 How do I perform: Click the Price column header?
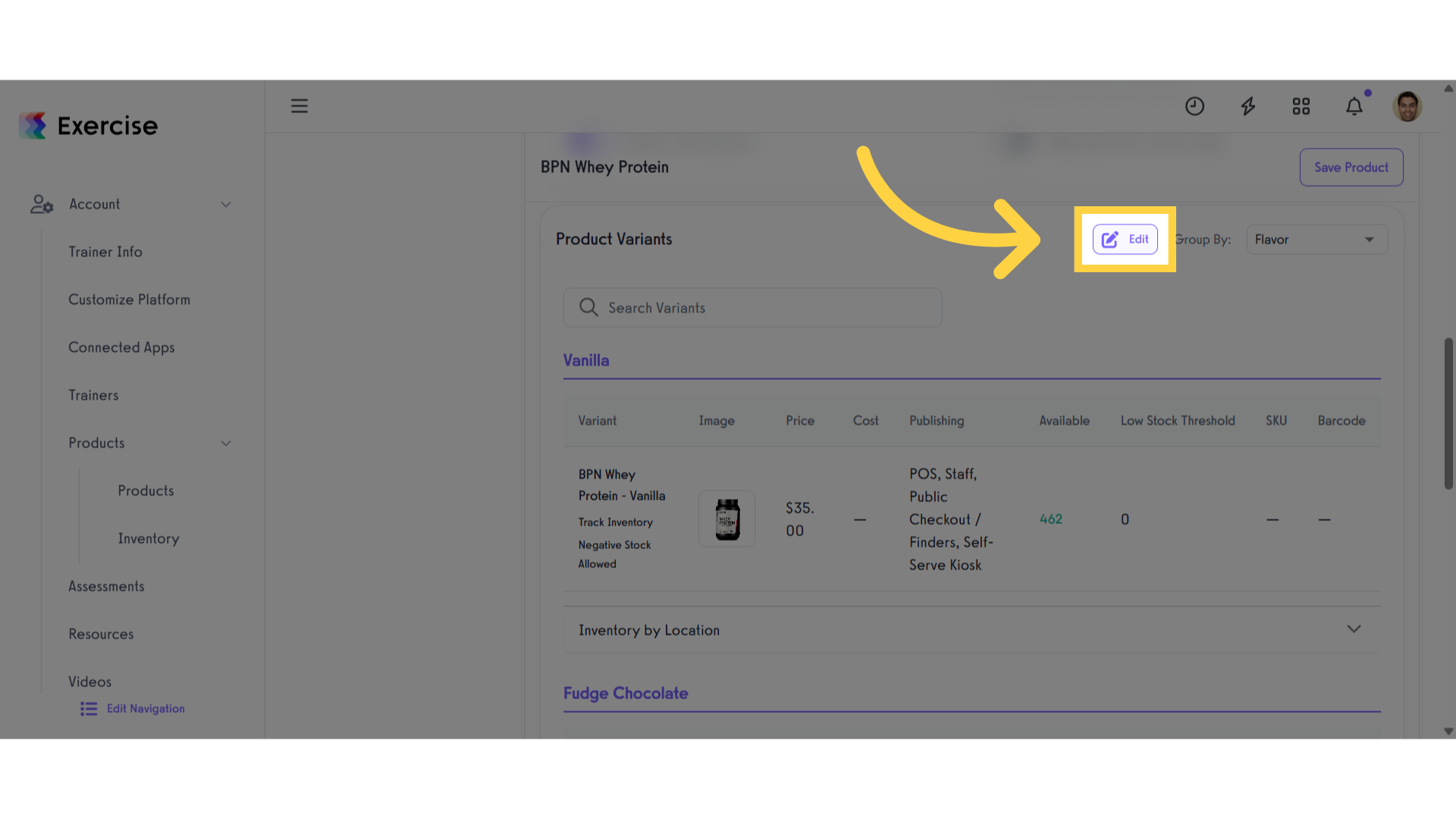point(799,420)
